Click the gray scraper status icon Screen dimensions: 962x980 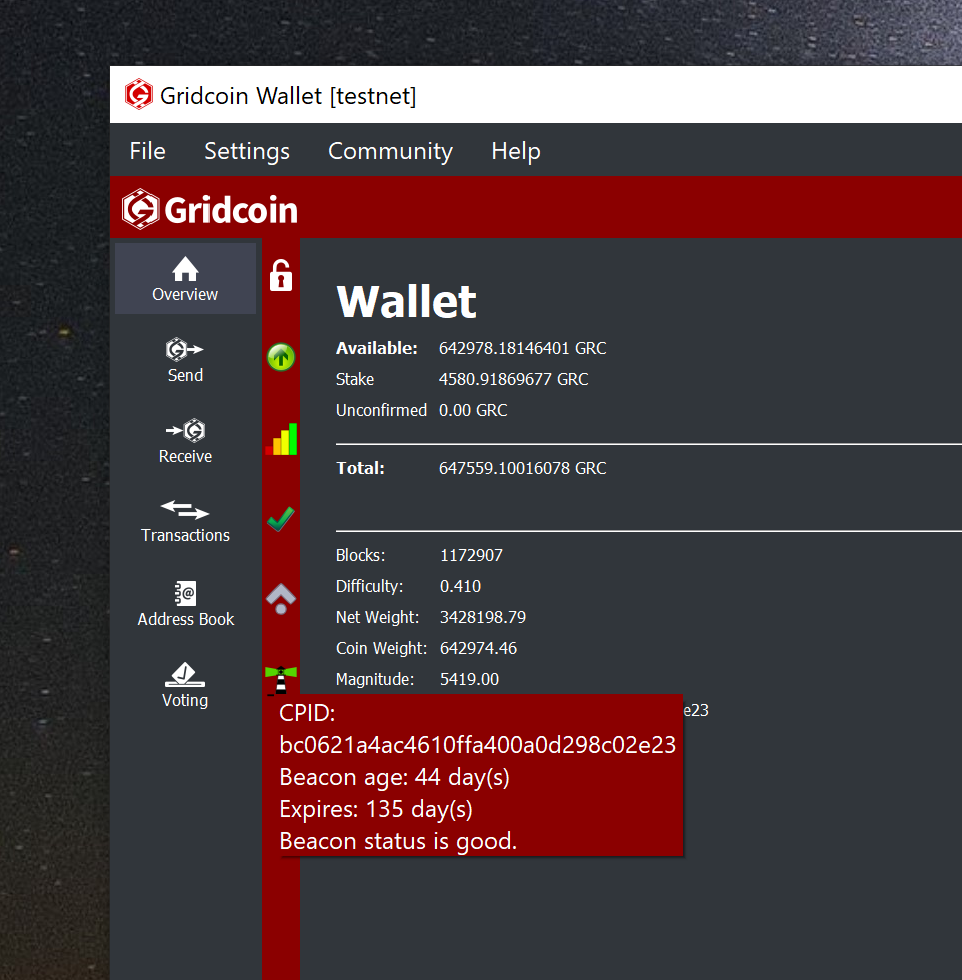click(281, 599)
